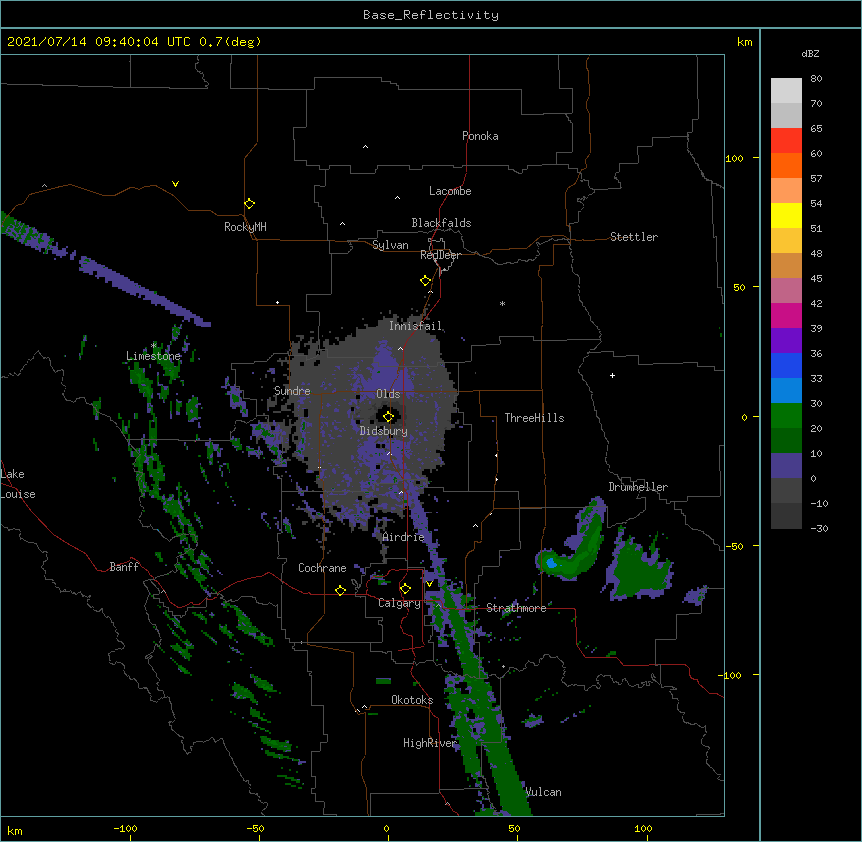862x842 pixels.
Task: Click the Base_Reflectivity title text
Action: point(431,15)
